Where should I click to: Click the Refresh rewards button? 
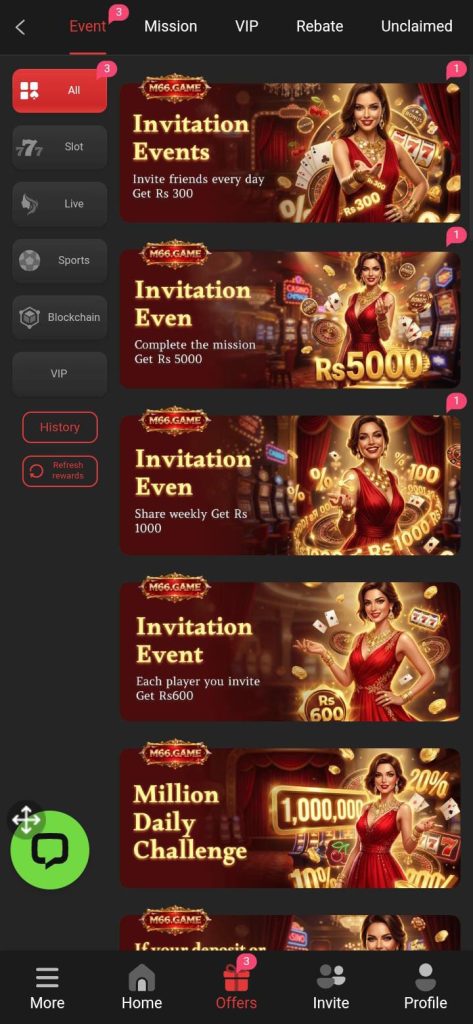coord(60,471)
